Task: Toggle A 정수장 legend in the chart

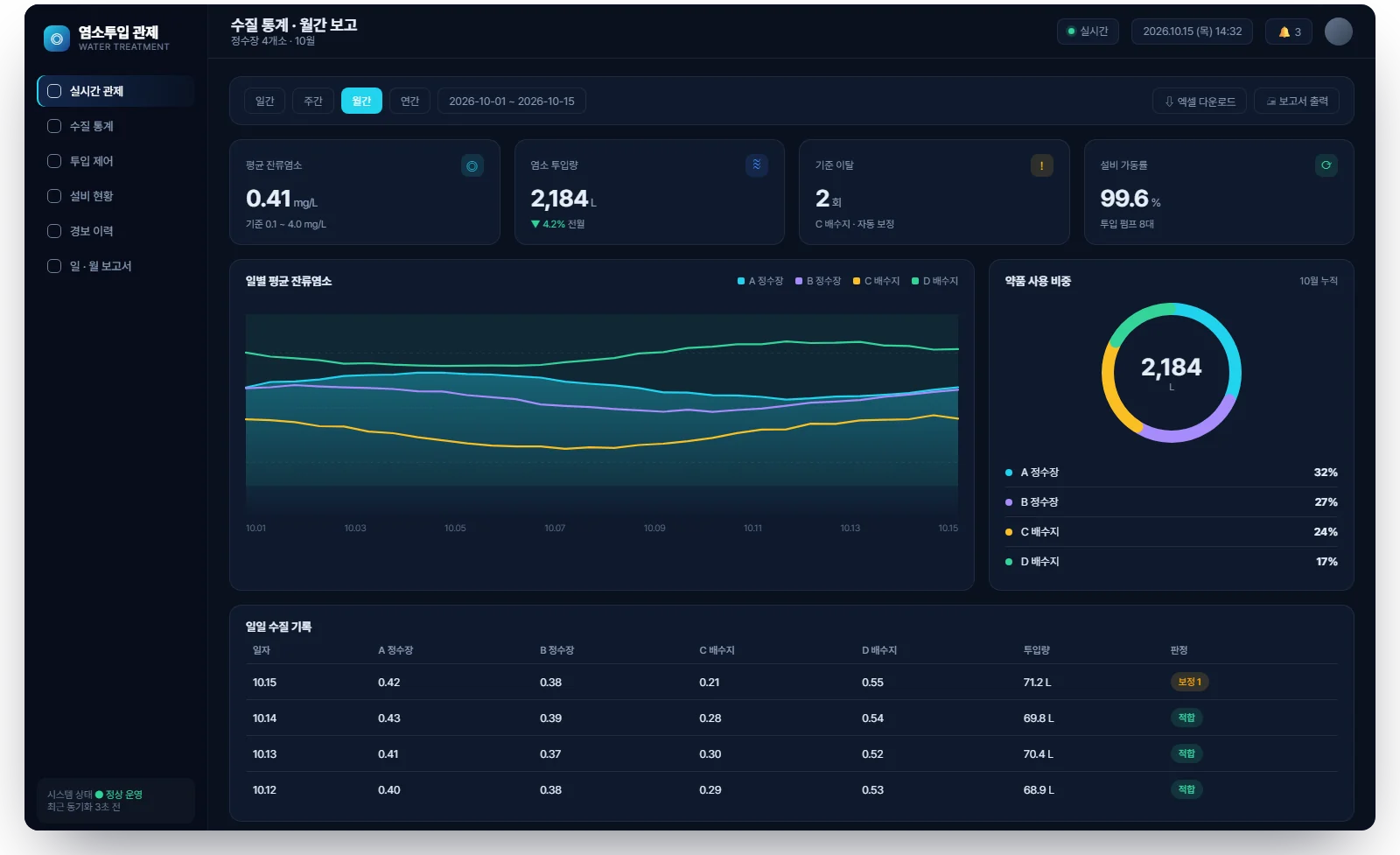Action: (x=760, y=281)
